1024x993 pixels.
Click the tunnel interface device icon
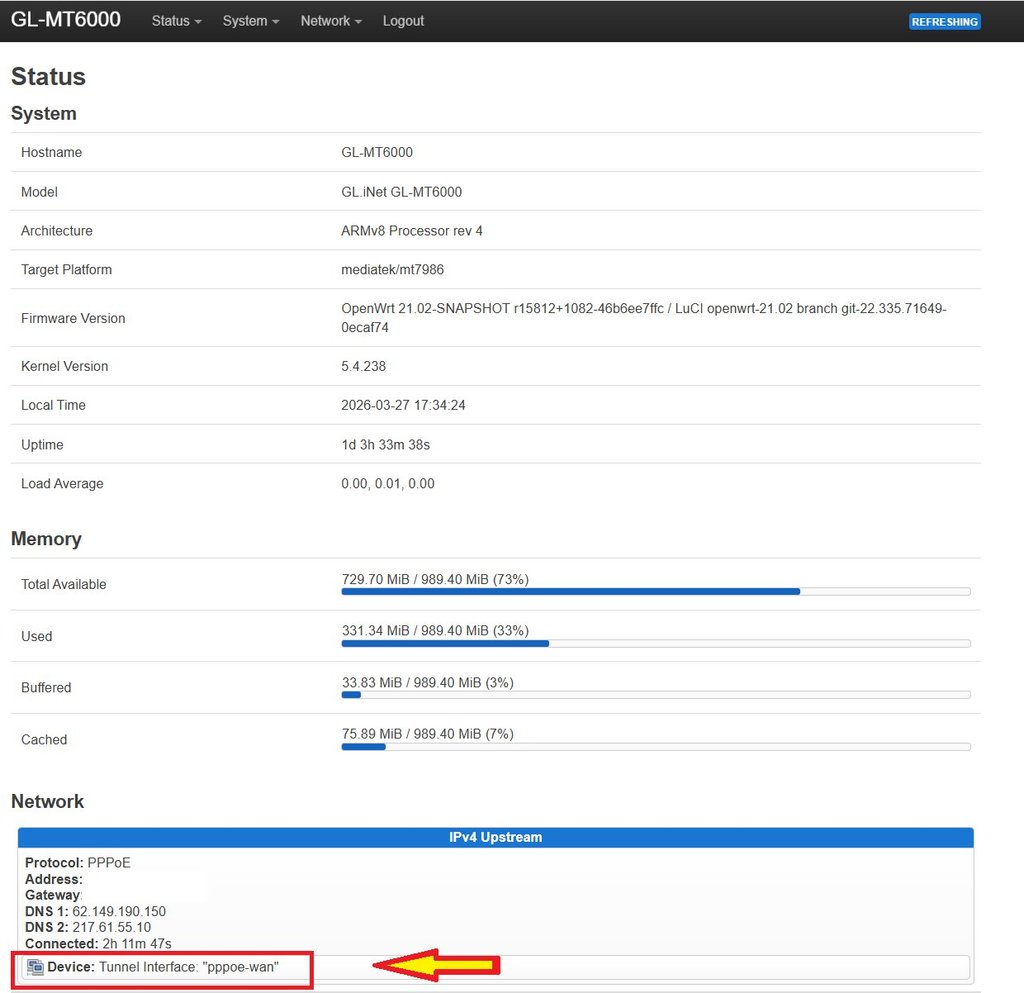click(35, 967)
